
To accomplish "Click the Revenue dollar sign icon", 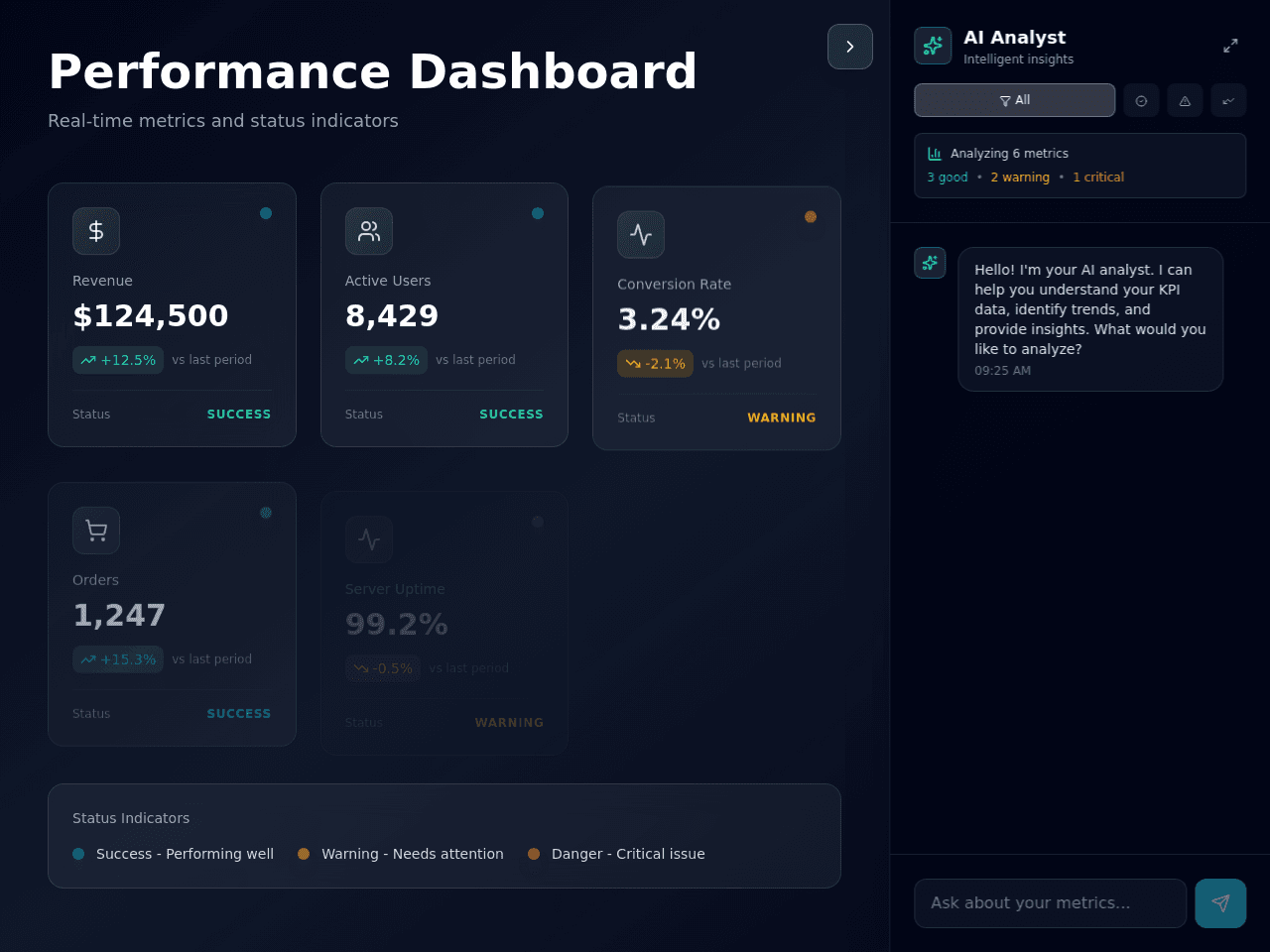I will click(96, 231).
